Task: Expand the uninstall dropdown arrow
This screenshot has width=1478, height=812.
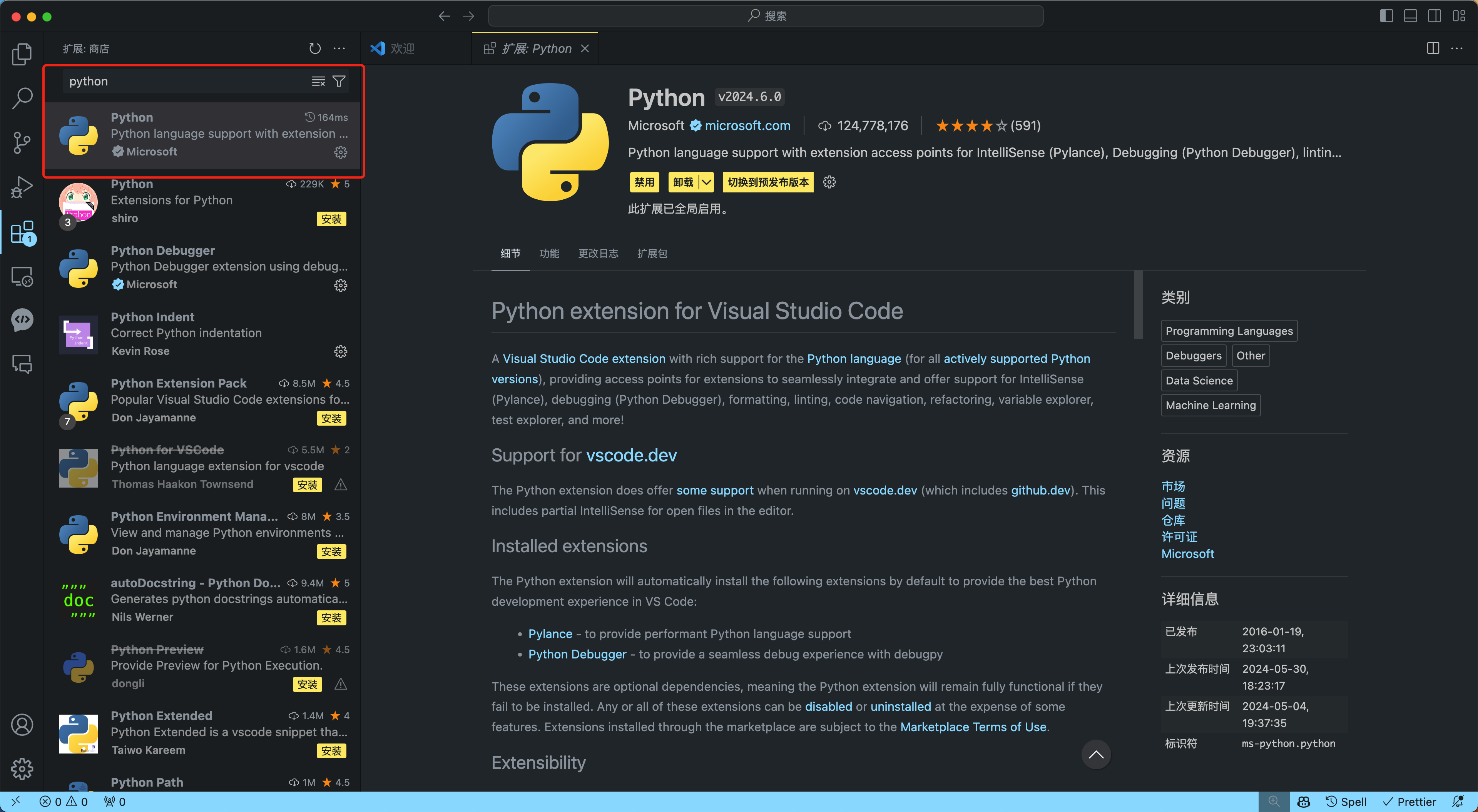Action: (706, 182)
